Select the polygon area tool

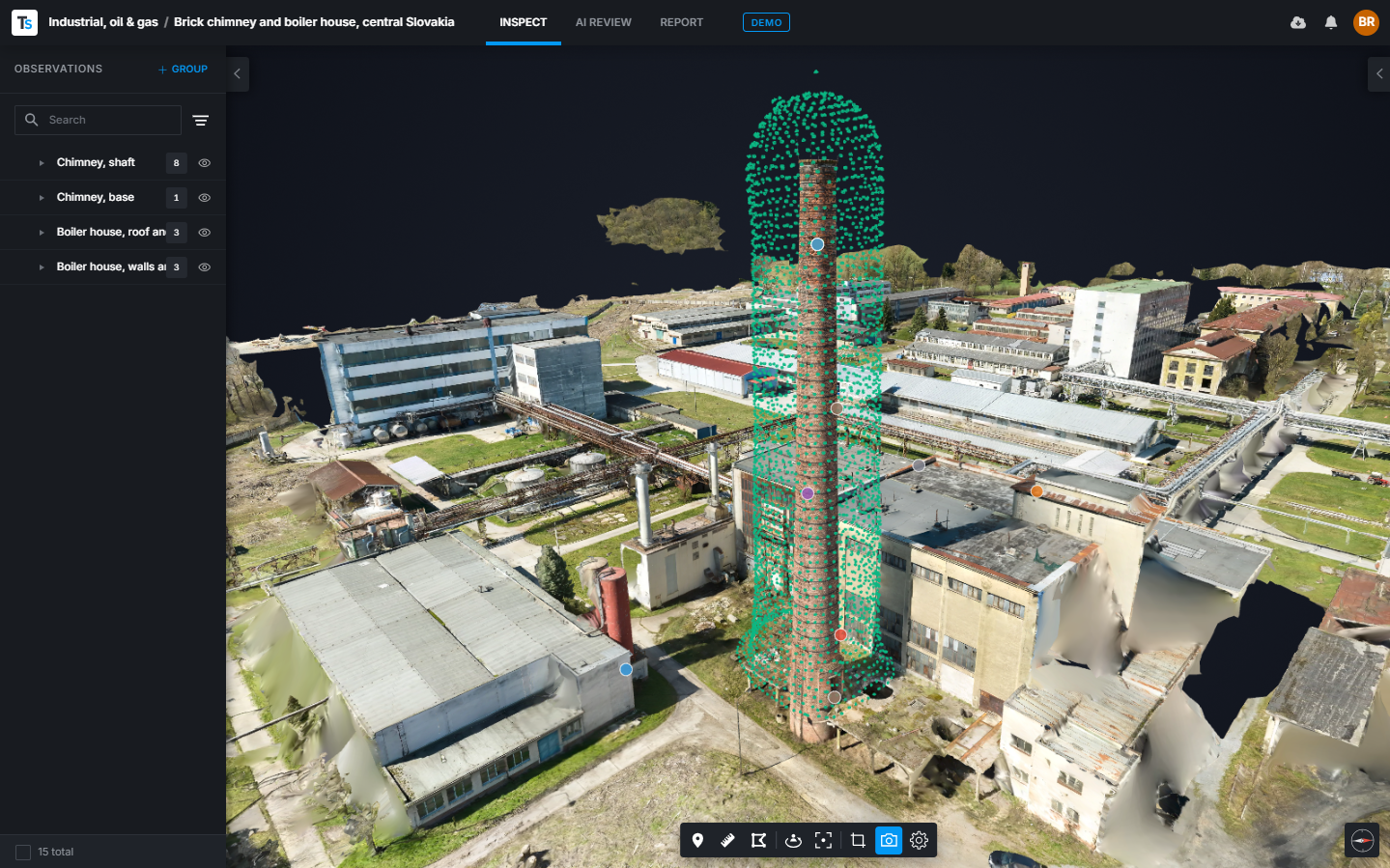pyautogui.click(x=759, y=841)
